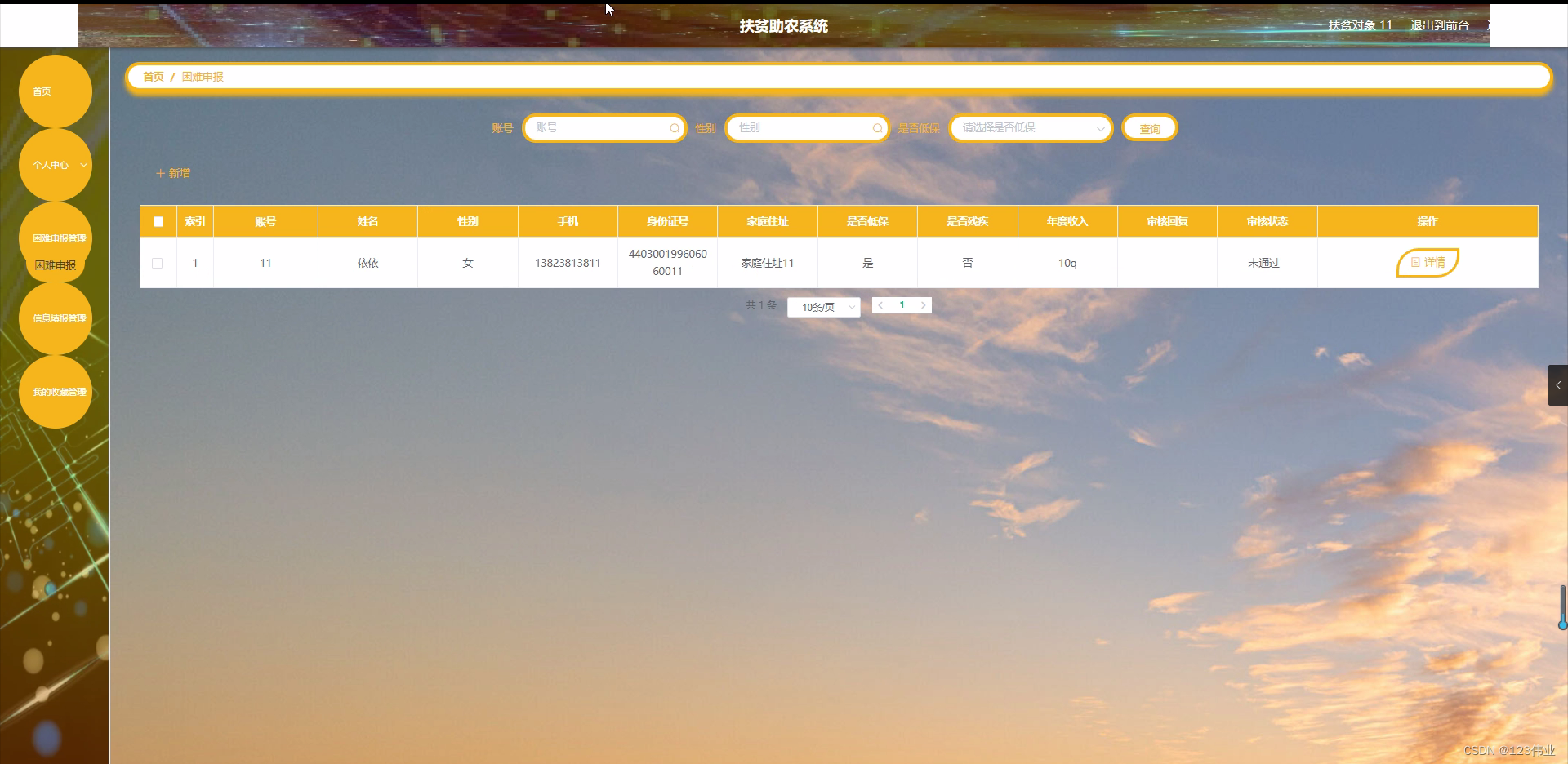Click the 困难申报管理 sidebar icon
Screen dimensions: 1568x764
(x=54, y=239)
